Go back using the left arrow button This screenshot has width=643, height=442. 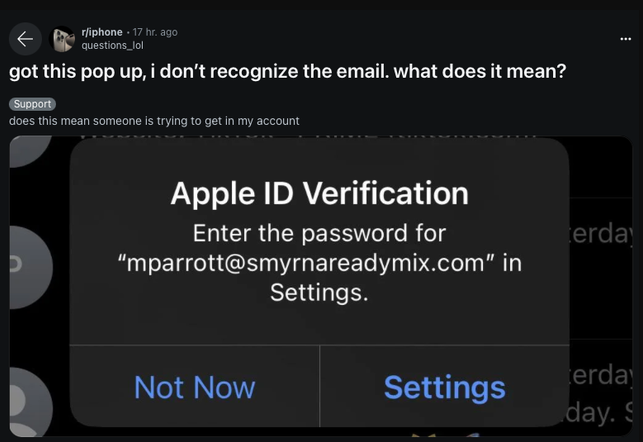[x=25, y=39]
